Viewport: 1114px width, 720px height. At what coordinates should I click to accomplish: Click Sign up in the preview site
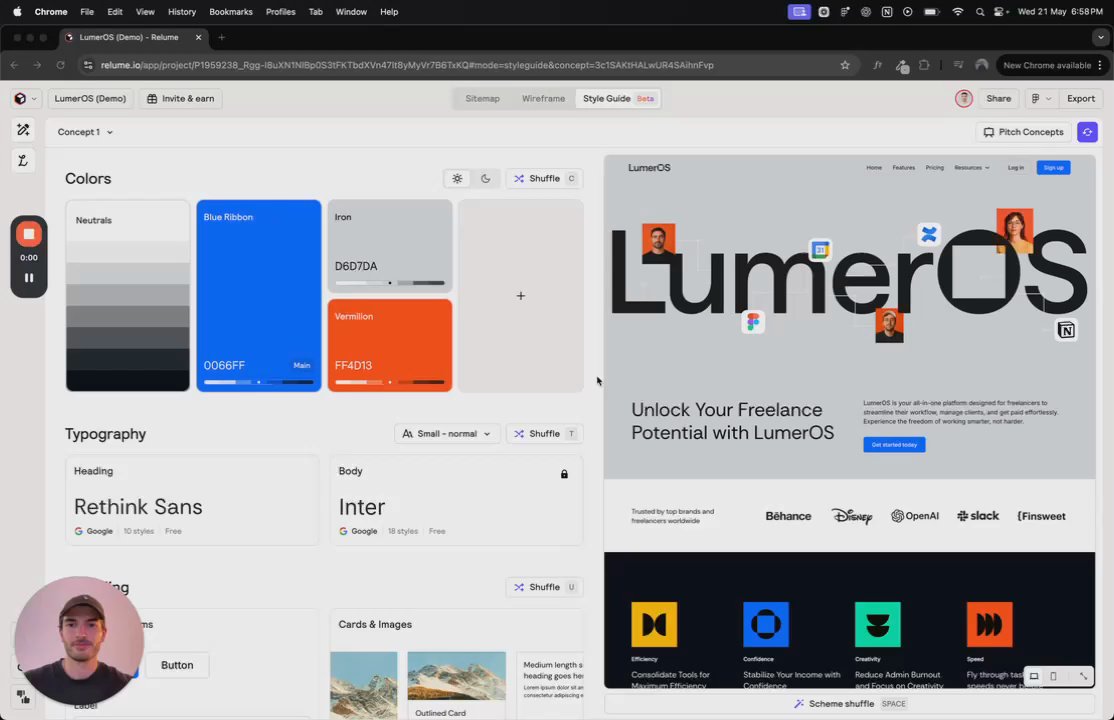[1053, 168]
